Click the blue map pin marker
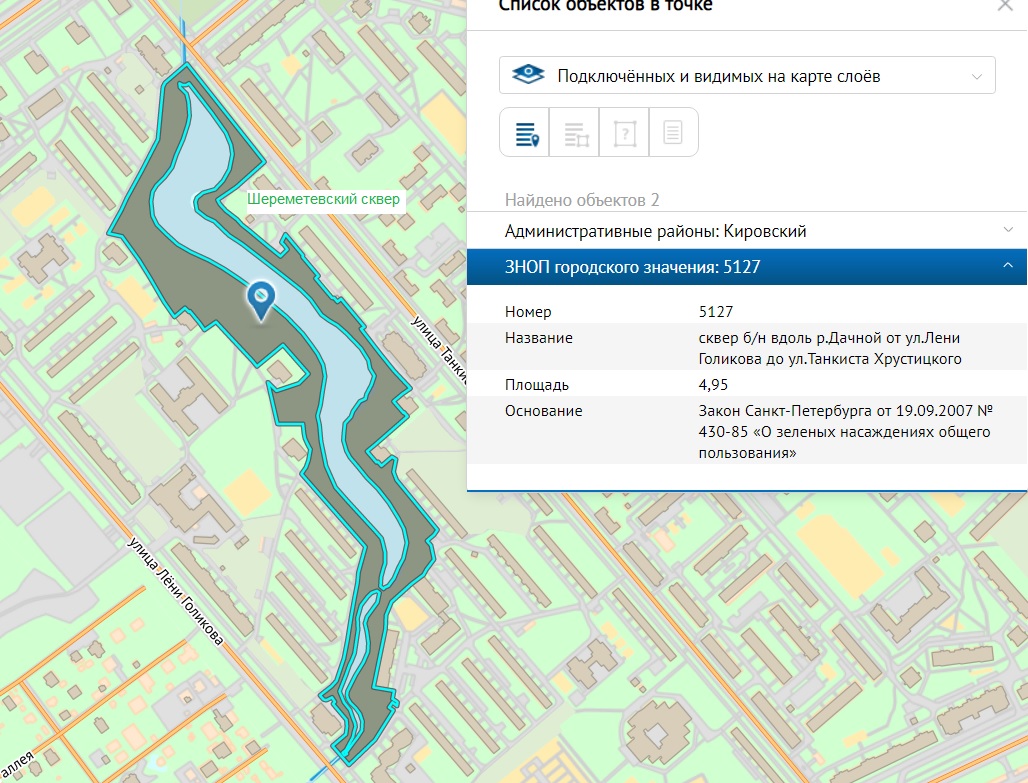 260,298
